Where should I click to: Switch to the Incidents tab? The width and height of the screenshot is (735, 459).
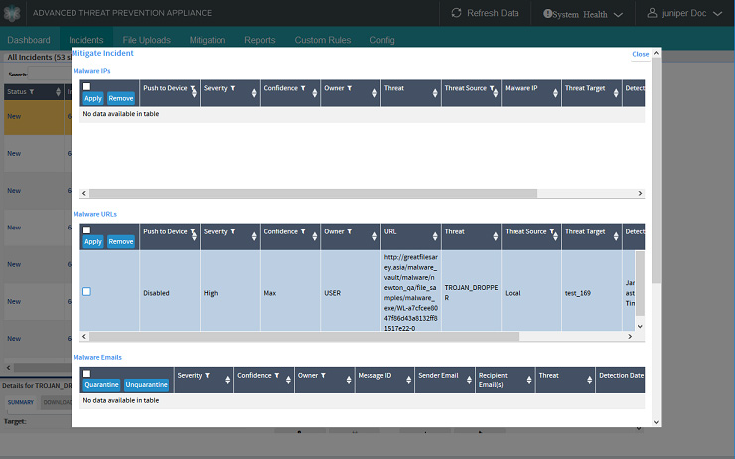pos(86,40)
